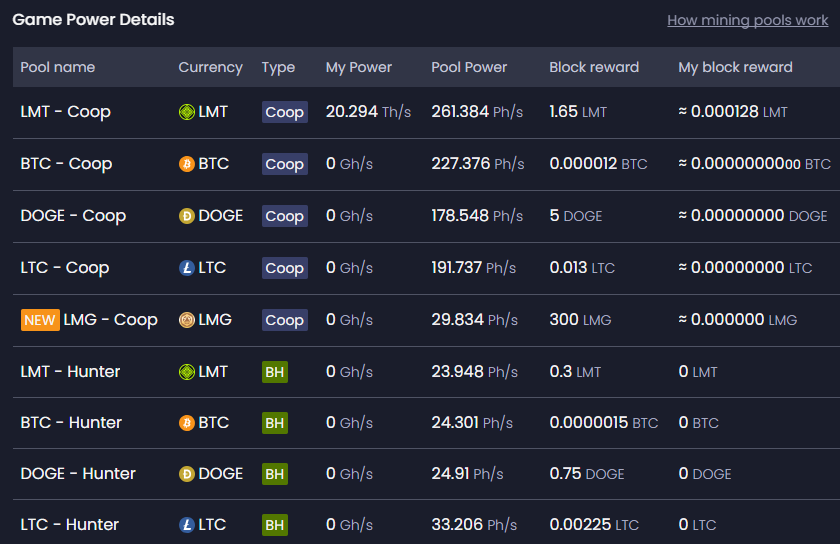Viewport: 840px width, 544px height.
Task: Click the 0.0000015 BTC block reward
Action: pos(604,423)
